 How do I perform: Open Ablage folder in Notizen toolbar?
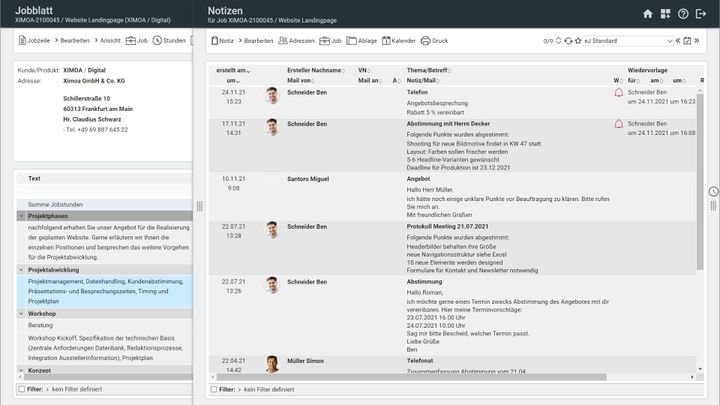coord(362,40)
